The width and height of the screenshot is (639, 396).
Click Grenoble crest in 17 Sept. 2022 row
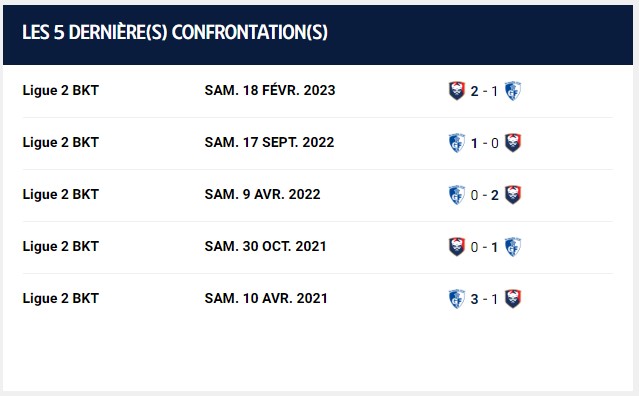457,143
